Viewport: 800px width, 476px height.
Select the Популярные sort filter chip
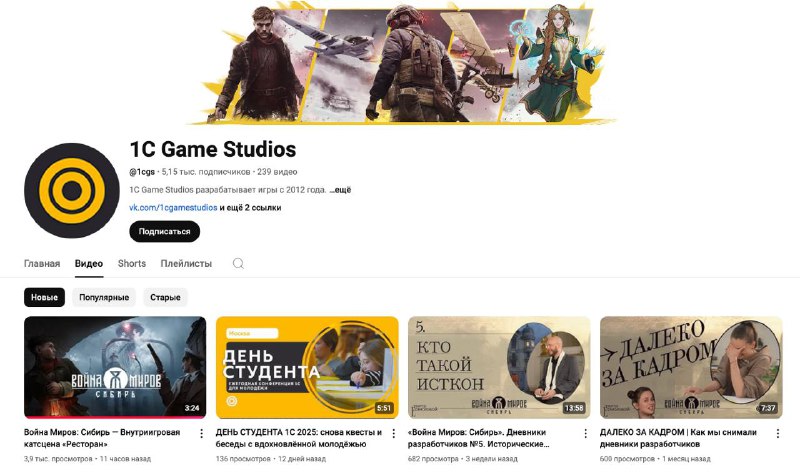[x=104, y=297]
